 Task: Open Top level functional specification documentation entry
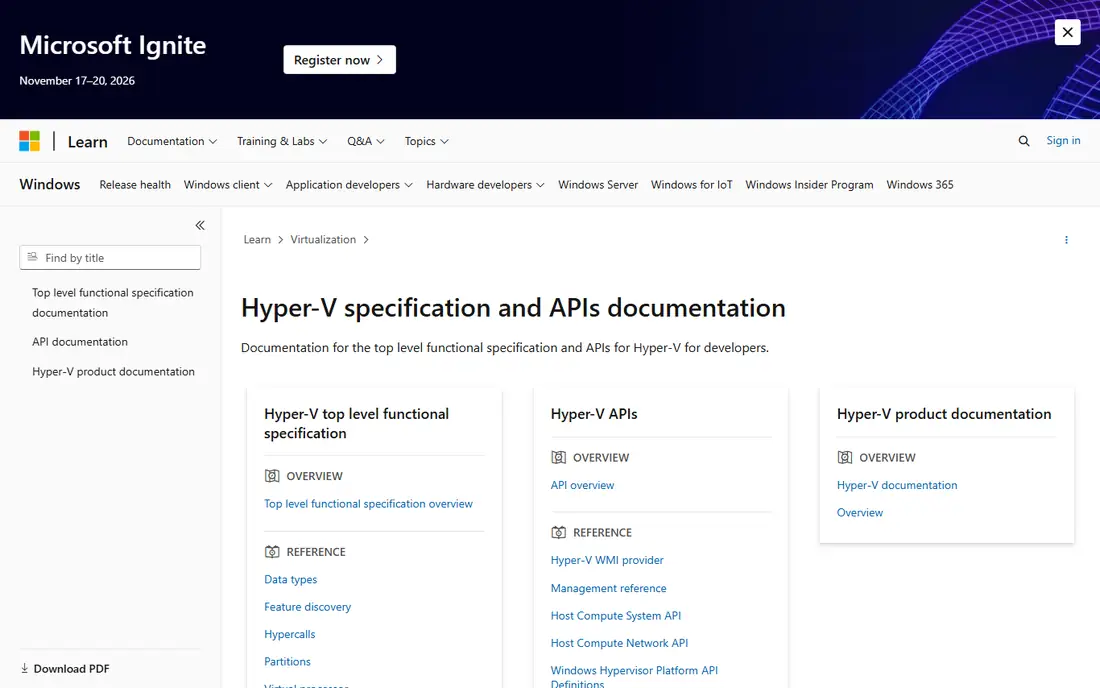click(x=113, y=302)
